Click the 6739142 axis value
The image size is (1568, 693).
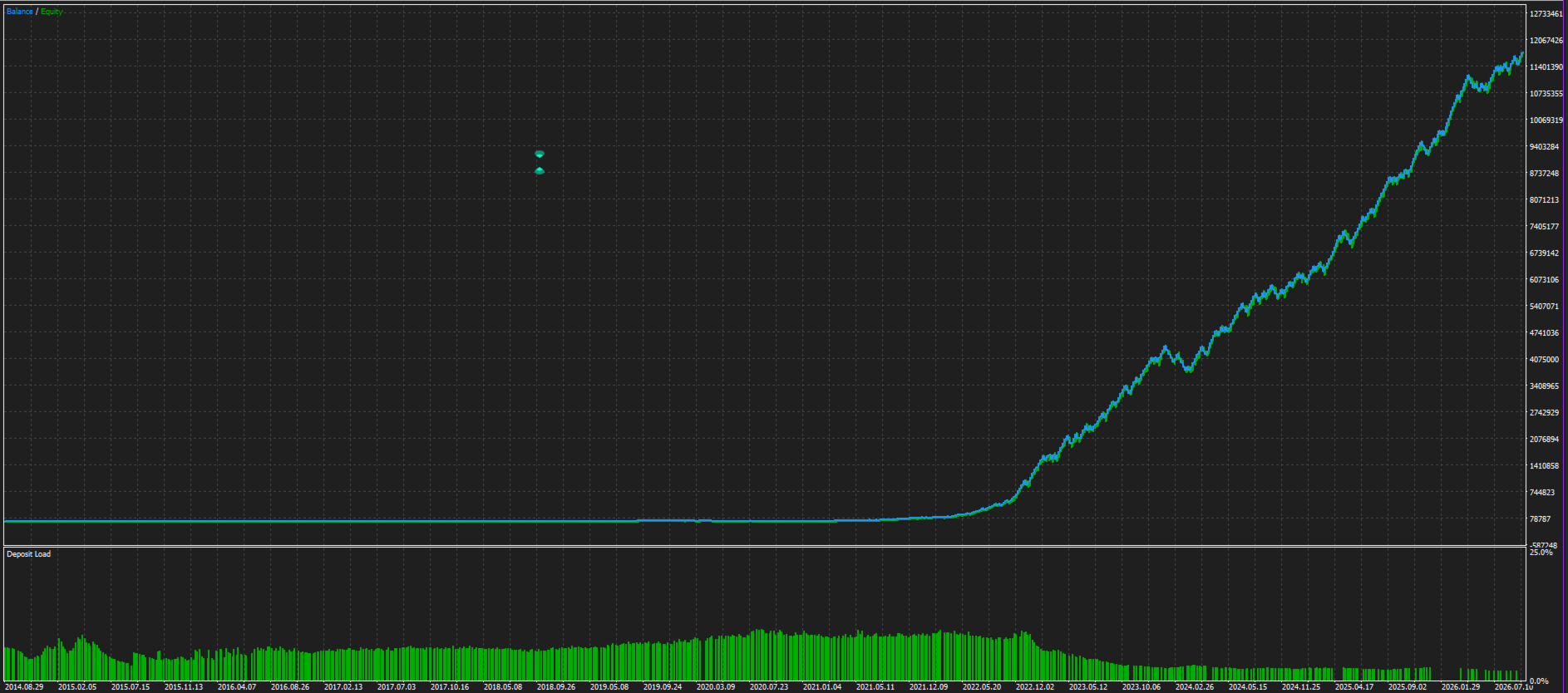tap(1545, 253)
